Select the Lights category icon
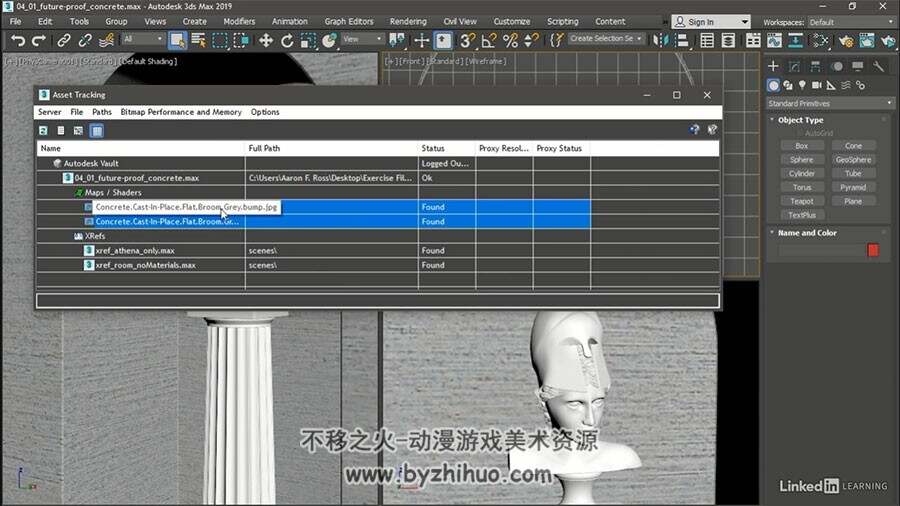 [x=802, y=85]
